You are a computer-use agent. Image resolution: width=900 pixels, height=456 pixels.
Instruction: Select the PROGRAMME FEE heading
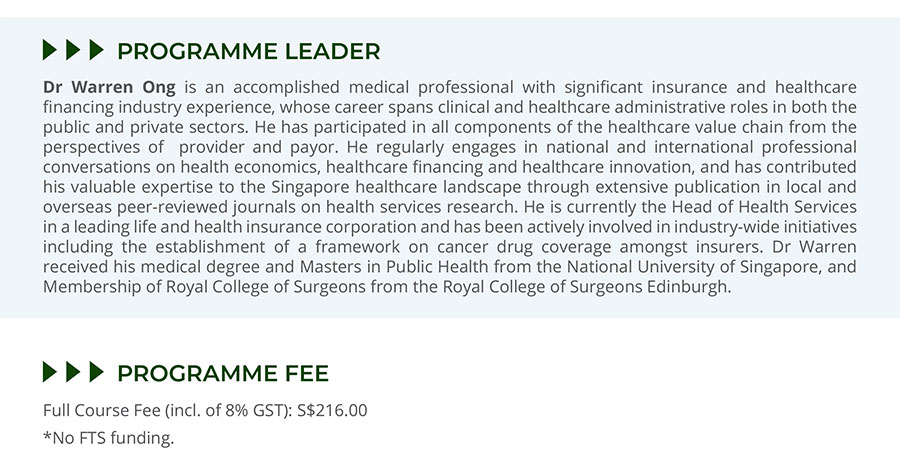(x=223, y=373)
